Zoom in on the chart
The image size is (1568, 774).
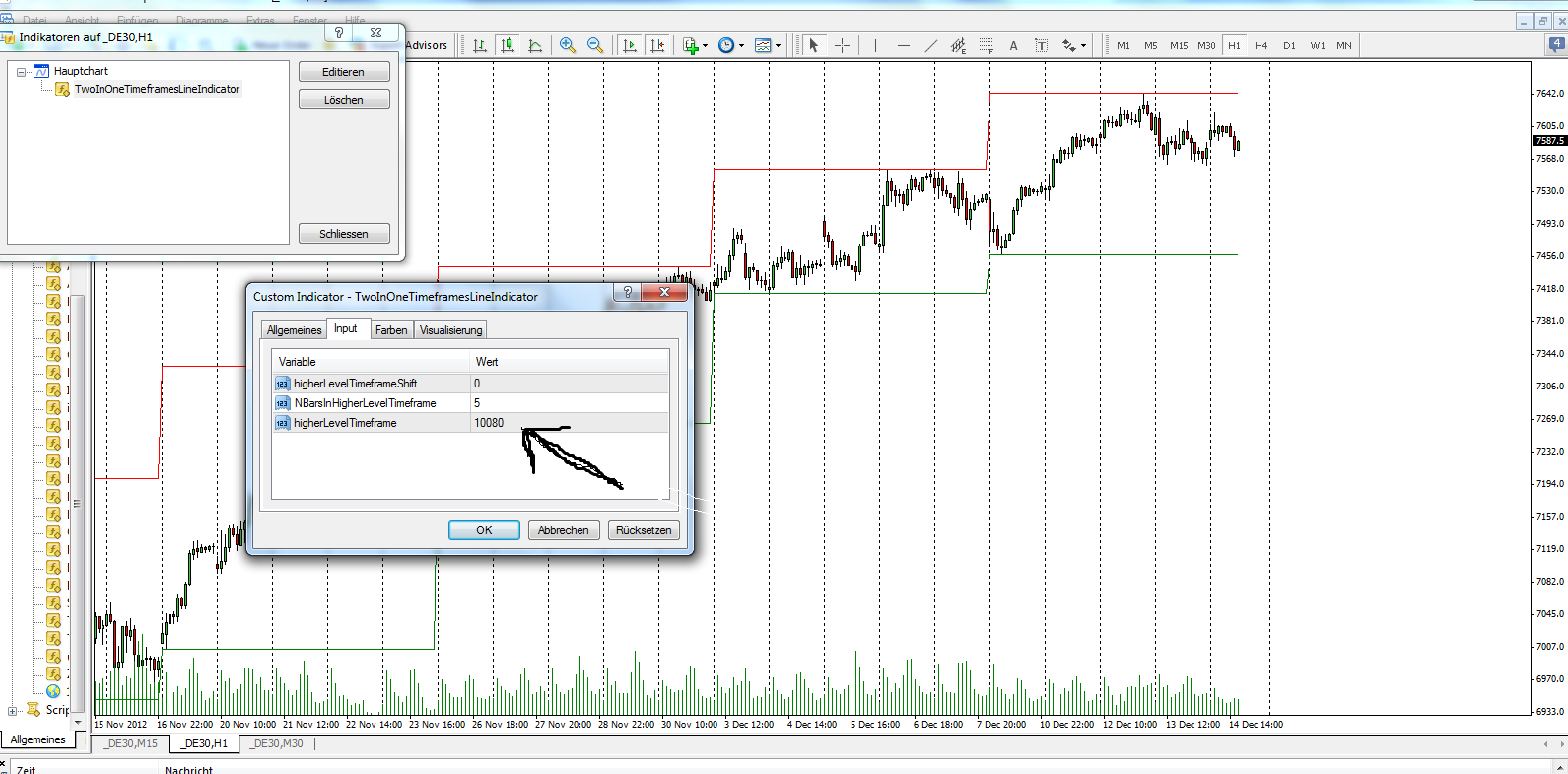[x=568, y=45]
